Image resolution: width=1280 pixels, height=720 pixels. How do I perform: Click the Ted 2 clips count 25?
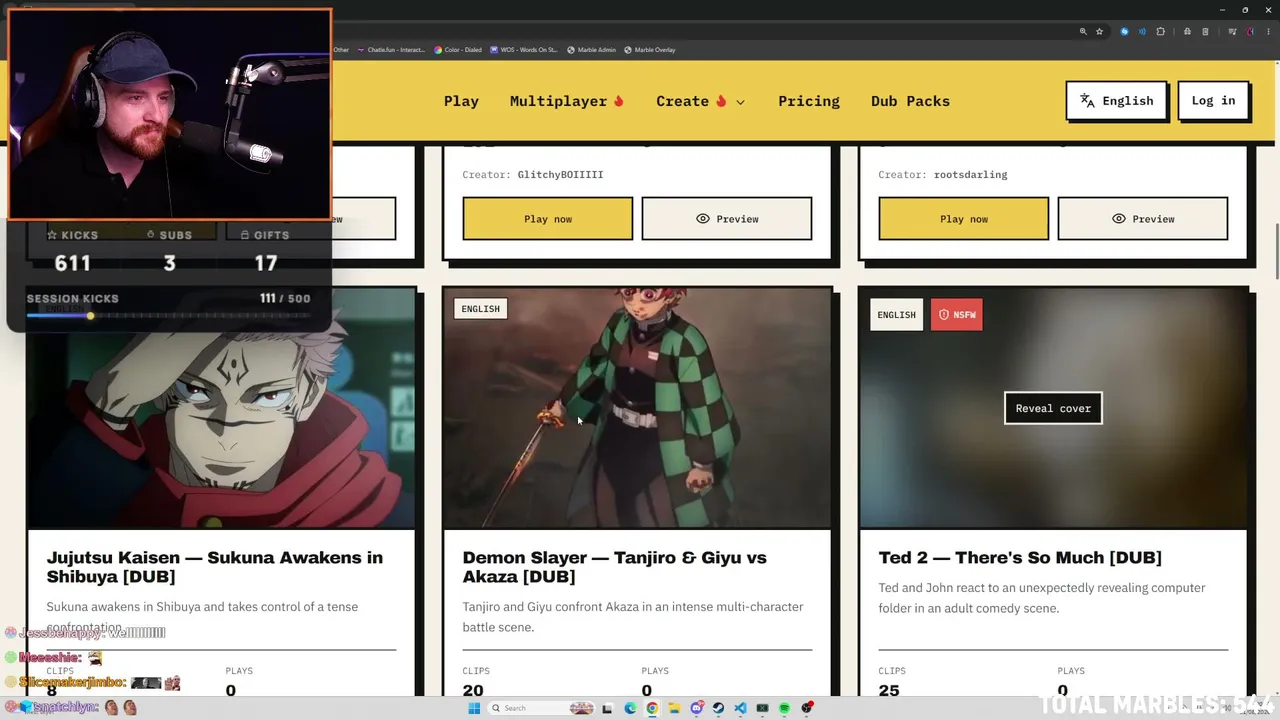tap(889, 690)
